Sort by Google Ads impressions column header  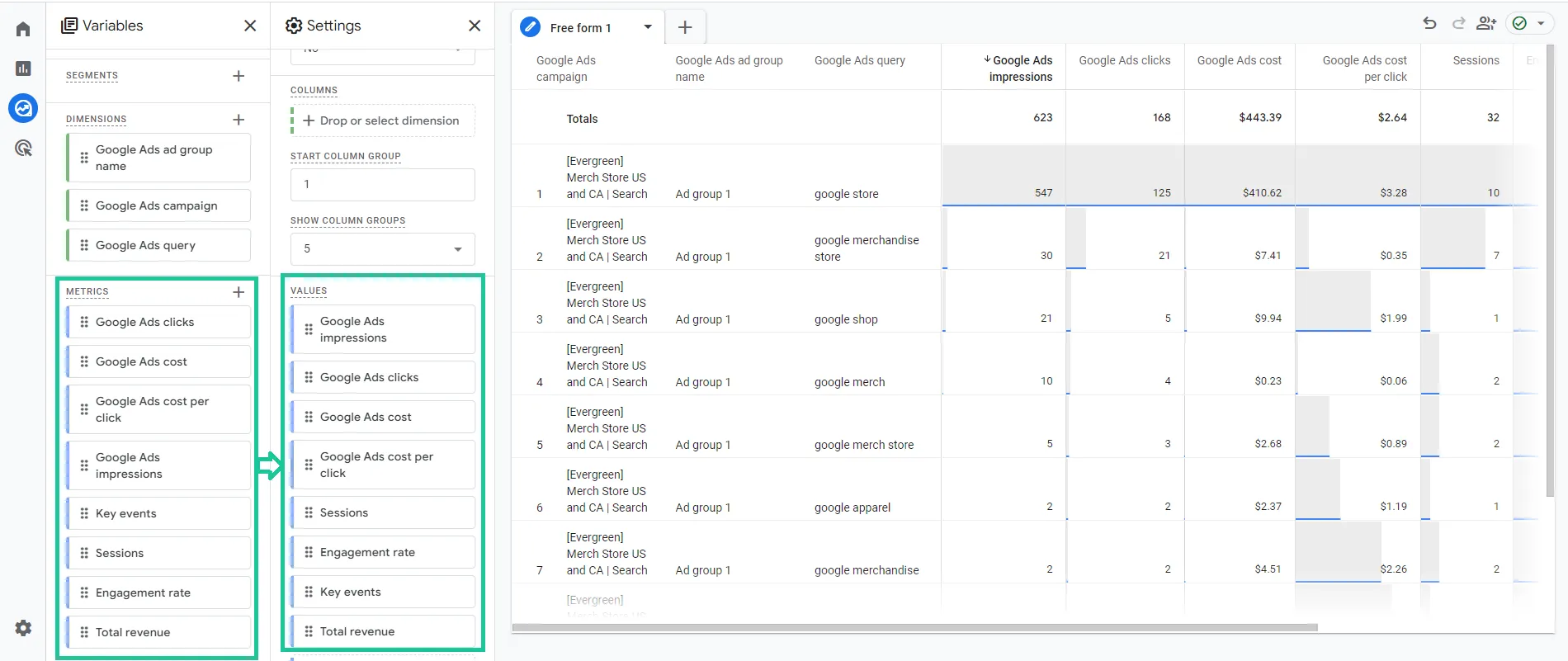point(1018,68)
